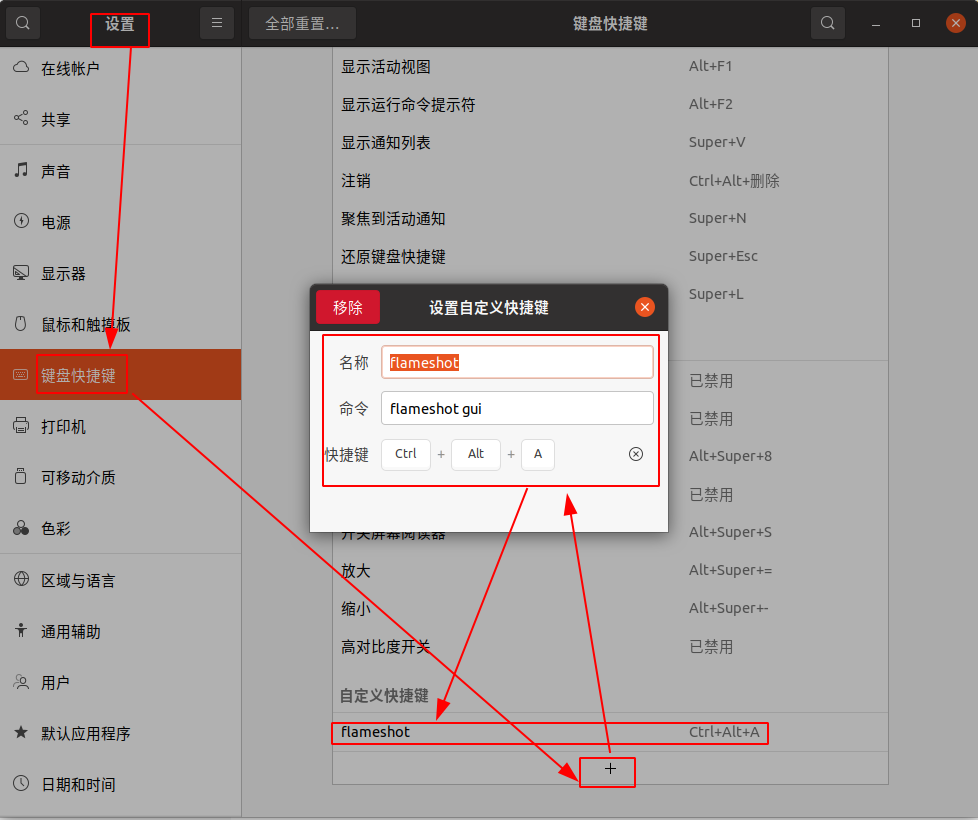Open 电源 settings panel
This screenshot has height=820, width=978.
click(x=120, y=222)
